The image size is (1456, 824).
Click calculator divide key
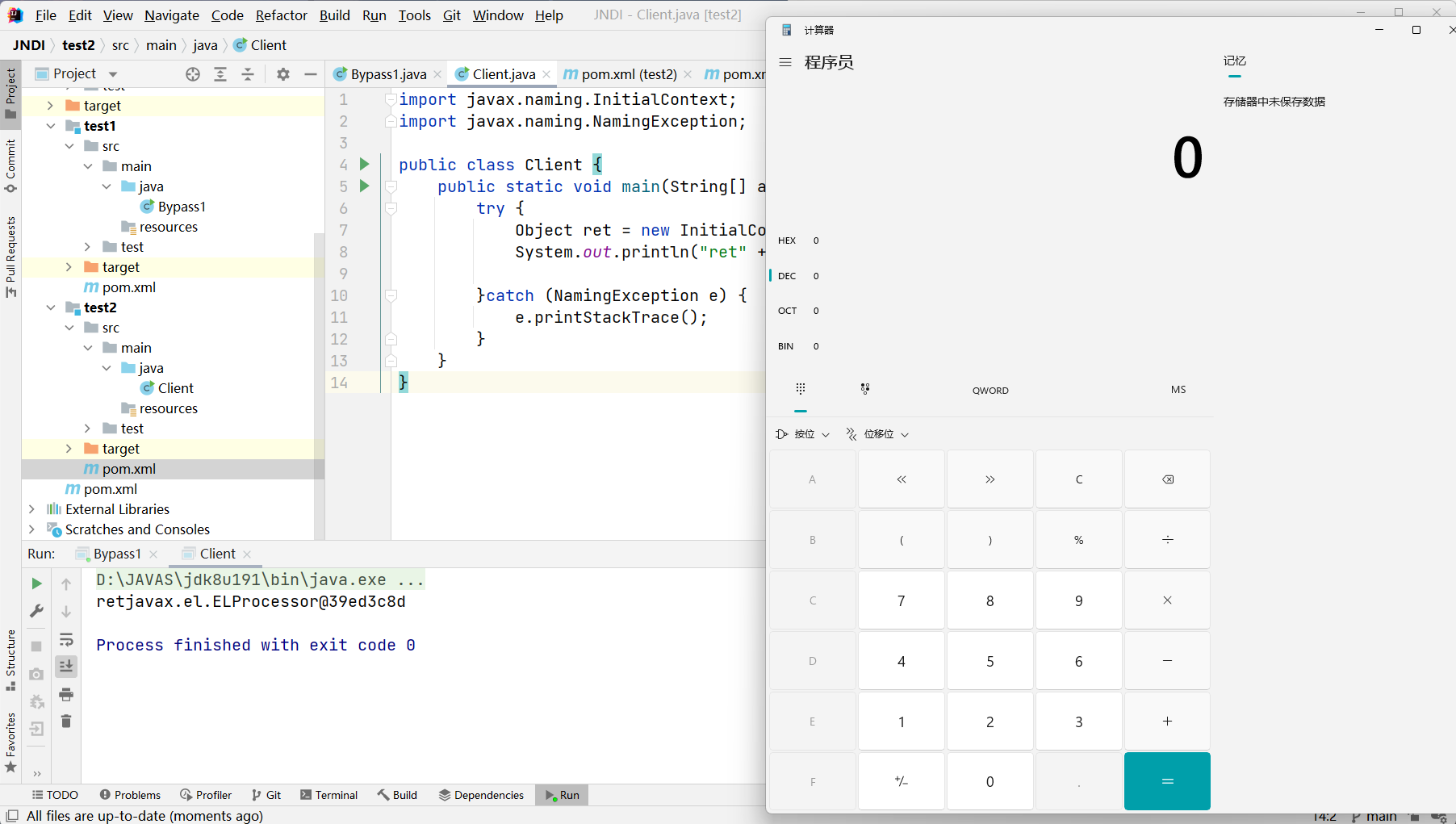tap(1167, 539)
